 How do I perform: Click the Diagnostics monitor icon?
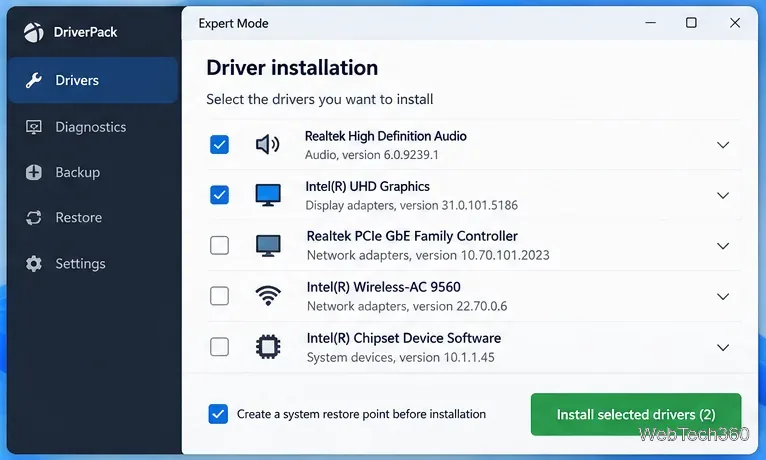pyautogui.click(x=34, y=127)
